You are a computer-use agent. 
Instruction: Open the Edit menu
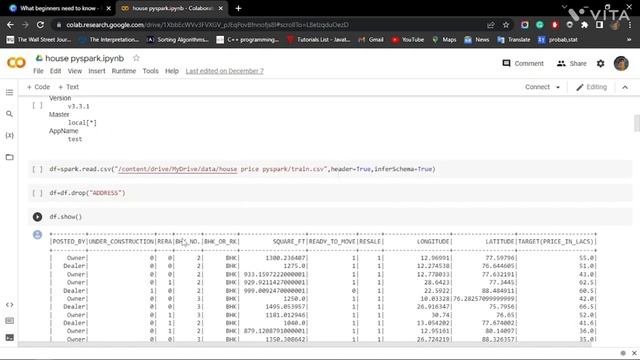click(56, 71)
